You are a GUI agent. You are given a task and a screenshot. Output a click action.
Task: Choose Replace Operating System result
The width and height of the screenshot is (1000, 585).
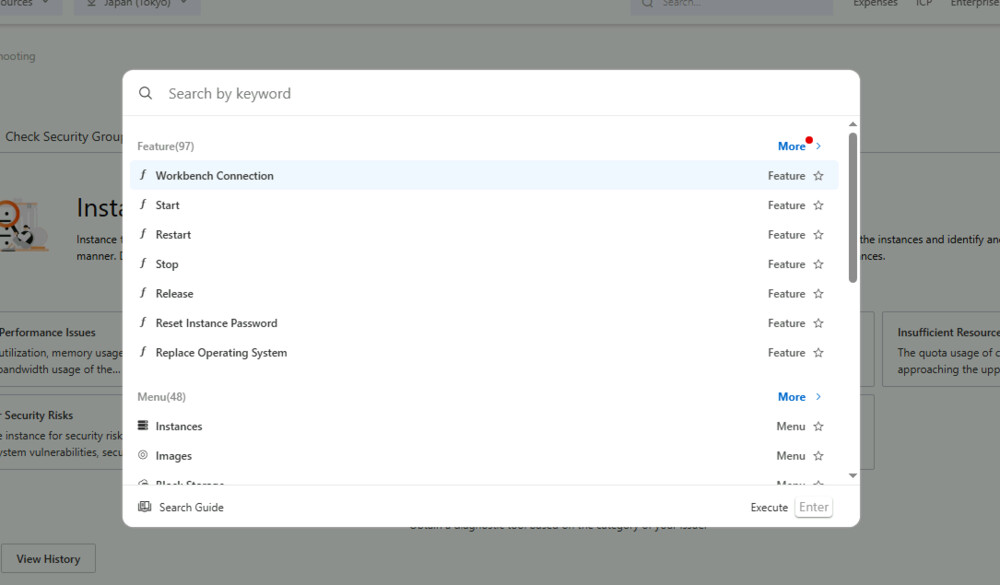click(x=221, y=353)
